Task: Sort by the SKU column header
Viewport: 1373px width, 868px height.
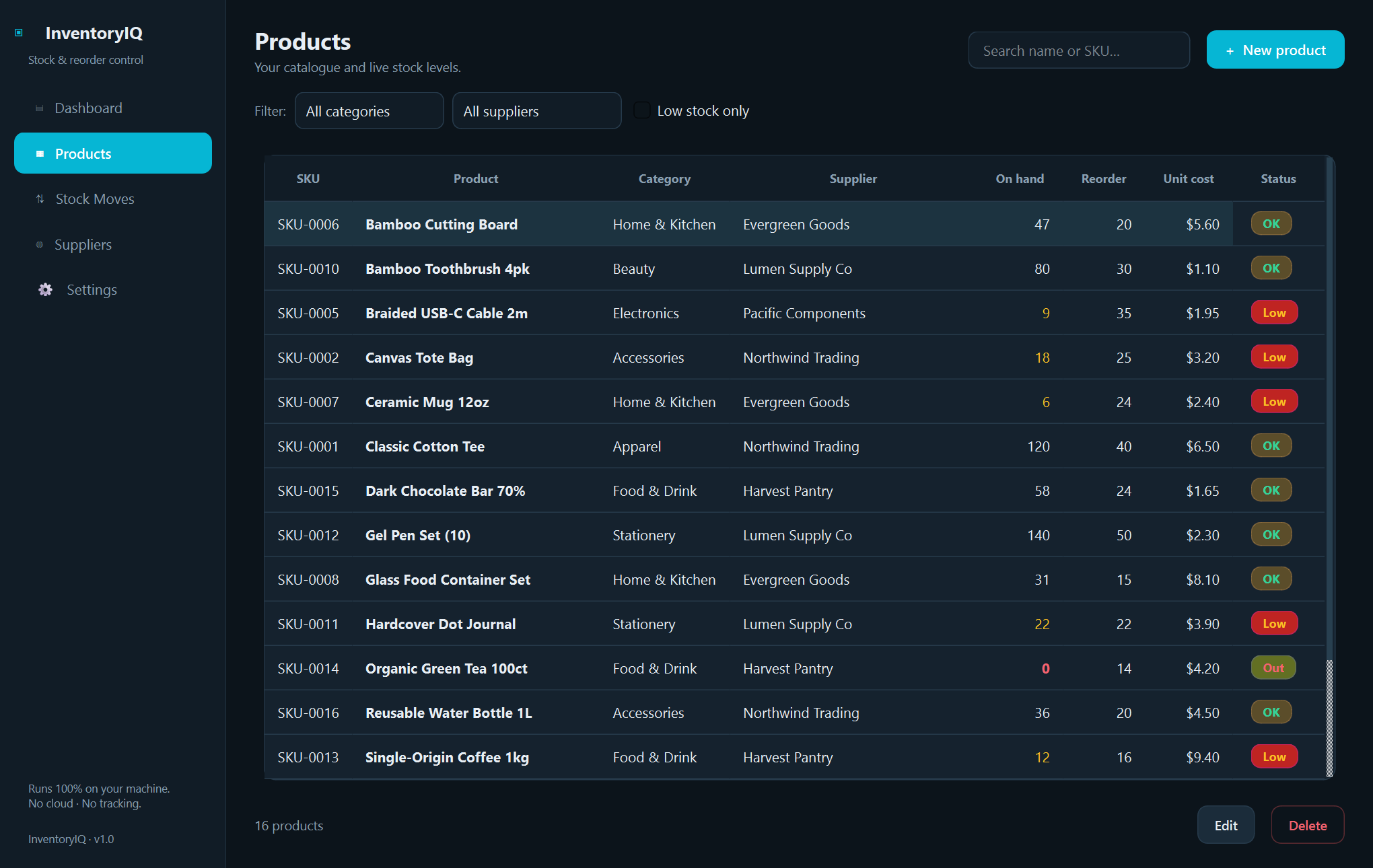Action: tap(308, 179)
